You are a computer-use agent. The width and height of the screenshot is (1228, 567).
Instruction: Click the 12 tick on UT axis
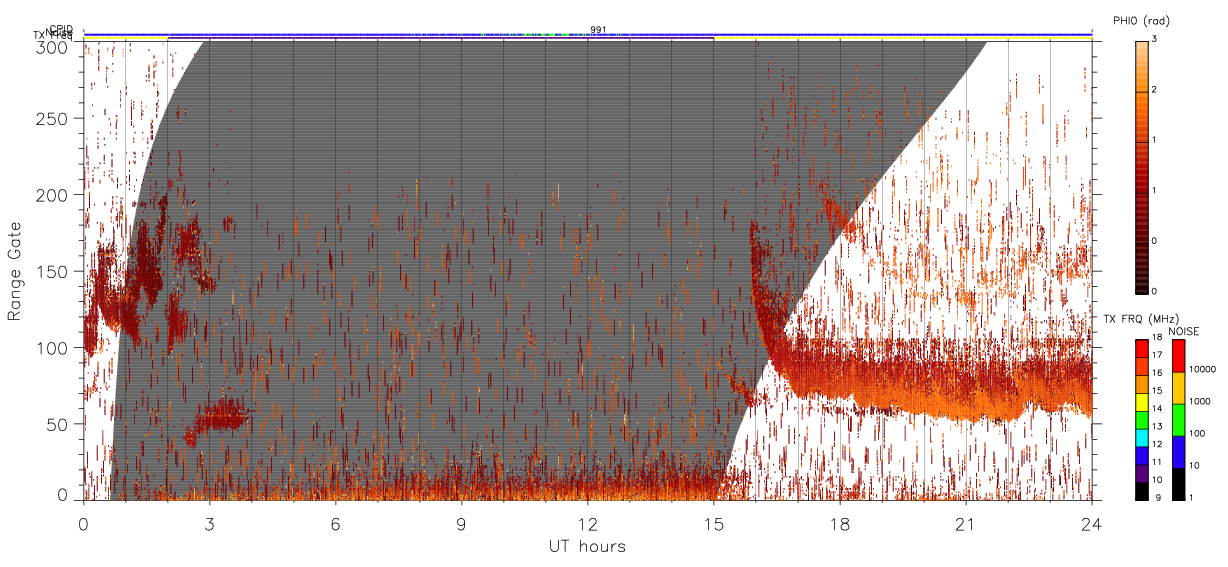tap(588, 522)
